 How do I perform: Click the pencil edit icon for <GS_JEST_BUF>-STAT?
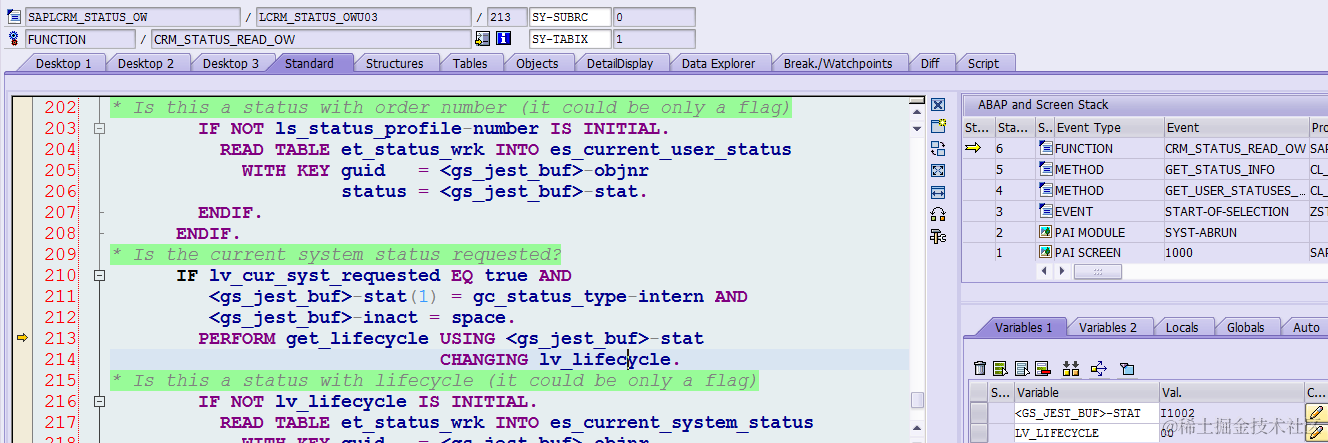pos(1316,412)
